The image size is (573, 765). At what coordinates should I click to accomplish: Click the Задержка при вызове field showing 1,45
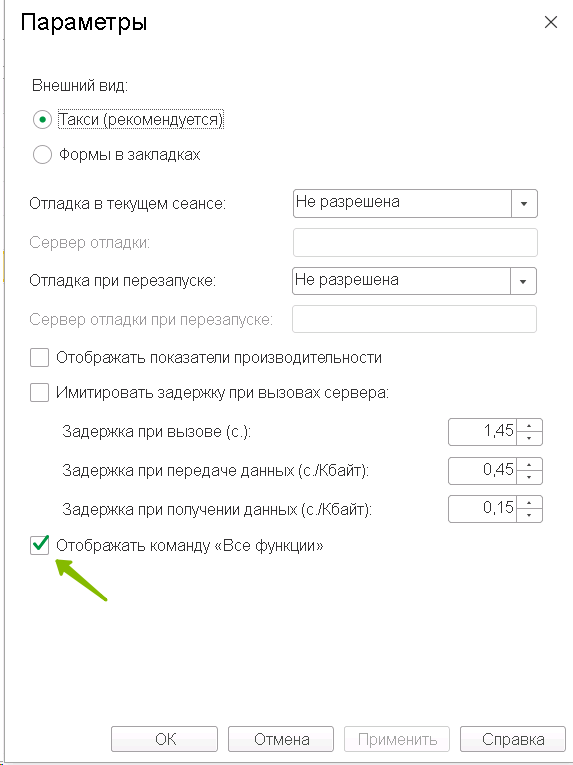pyautogui.click(x=483, y=432)
